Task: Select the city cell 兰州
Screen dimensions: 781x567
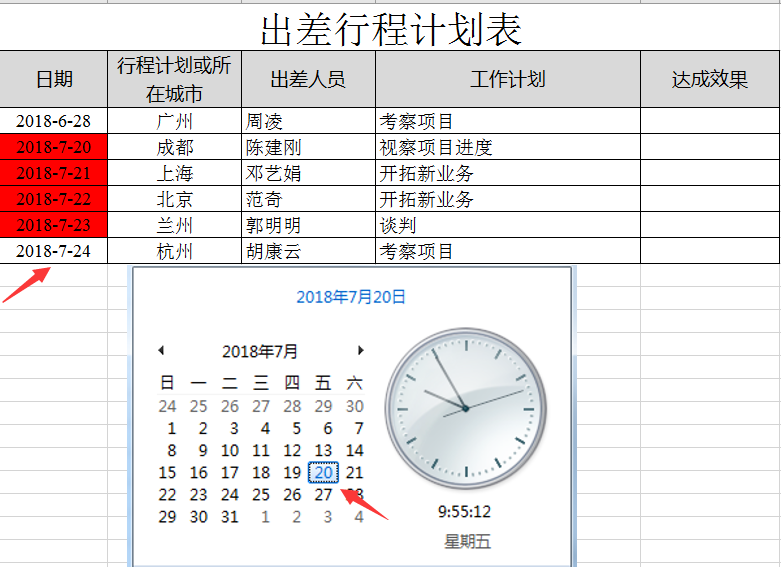Action: click(174, 225)
